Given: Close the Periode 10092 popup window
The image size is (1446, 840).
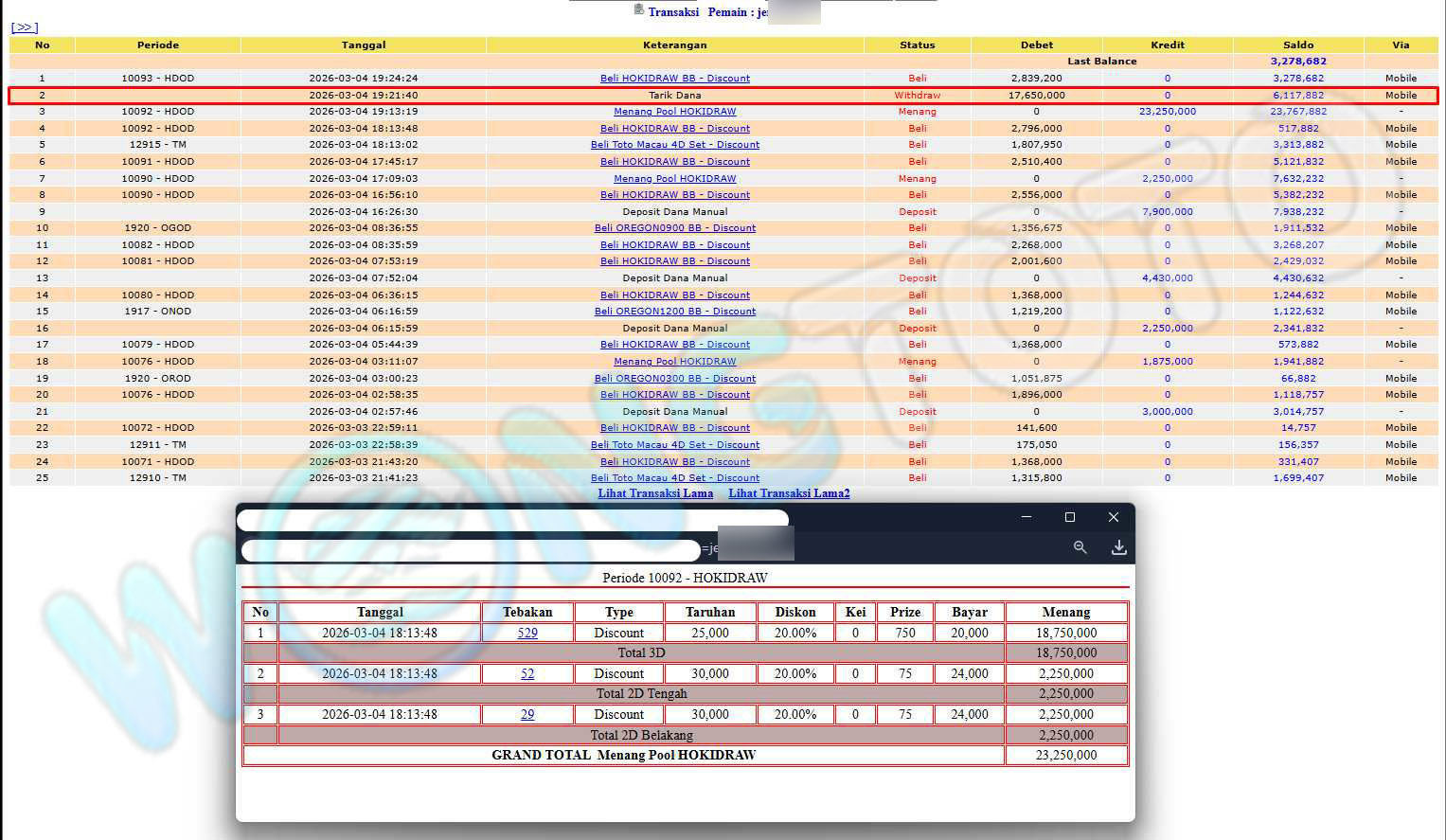Looking at the screenshot, I should tap(1113, 517).
